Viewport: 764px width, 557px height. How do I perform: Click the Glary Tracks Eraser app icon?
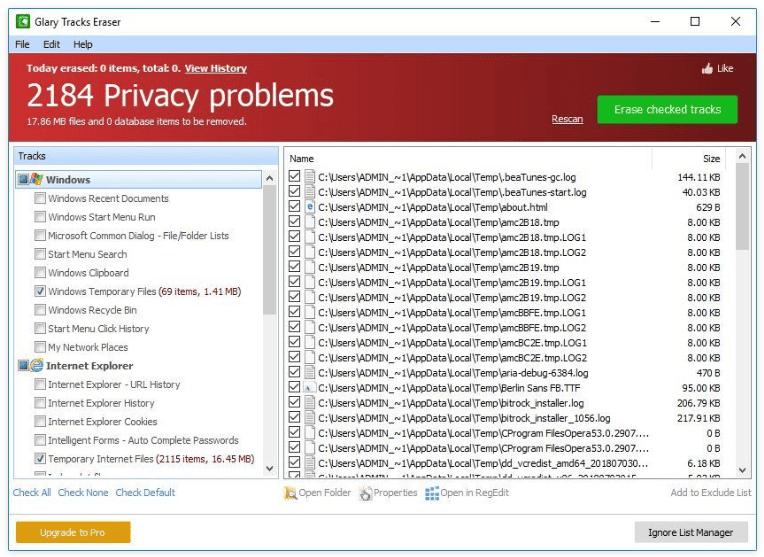[22, 22]
